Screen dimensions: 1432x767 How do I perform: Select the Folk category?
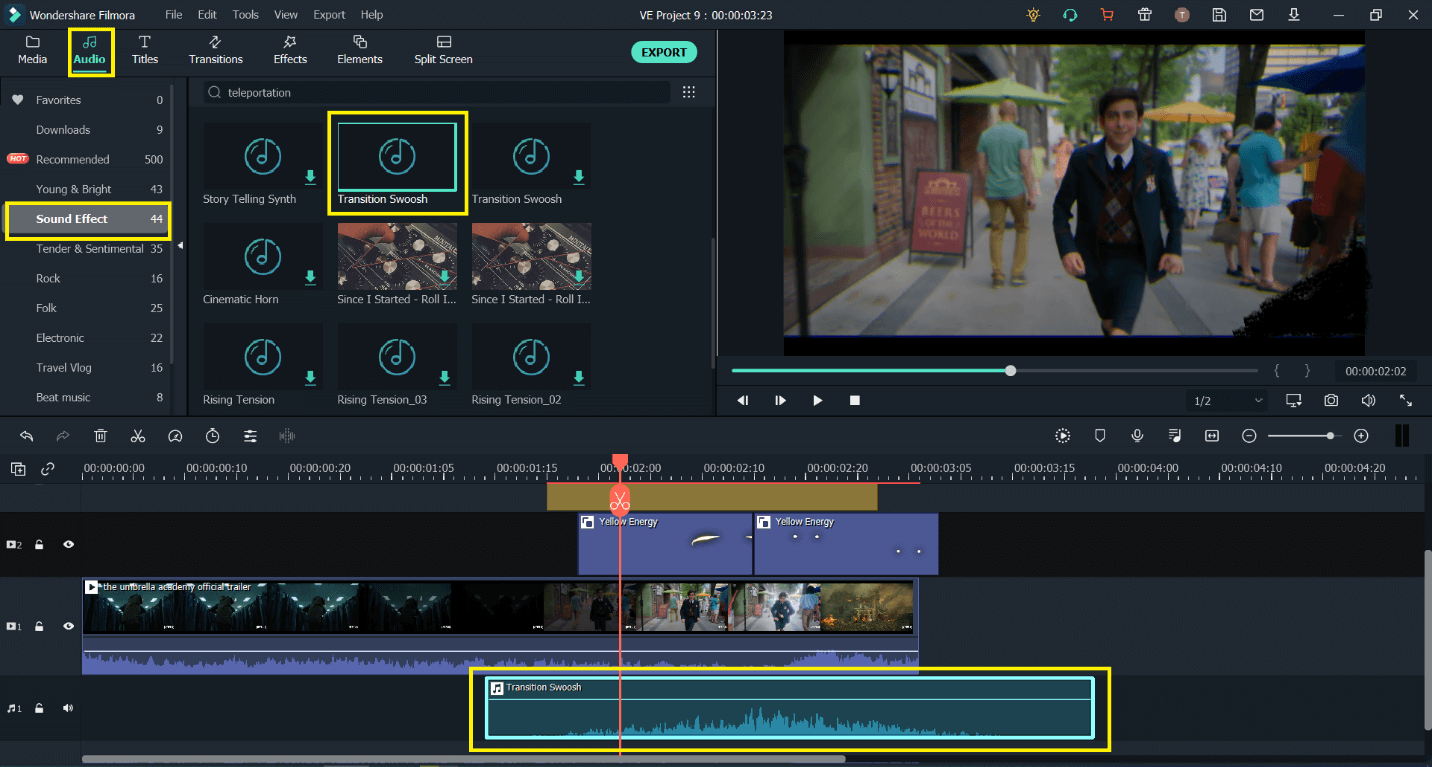point(86,308)
